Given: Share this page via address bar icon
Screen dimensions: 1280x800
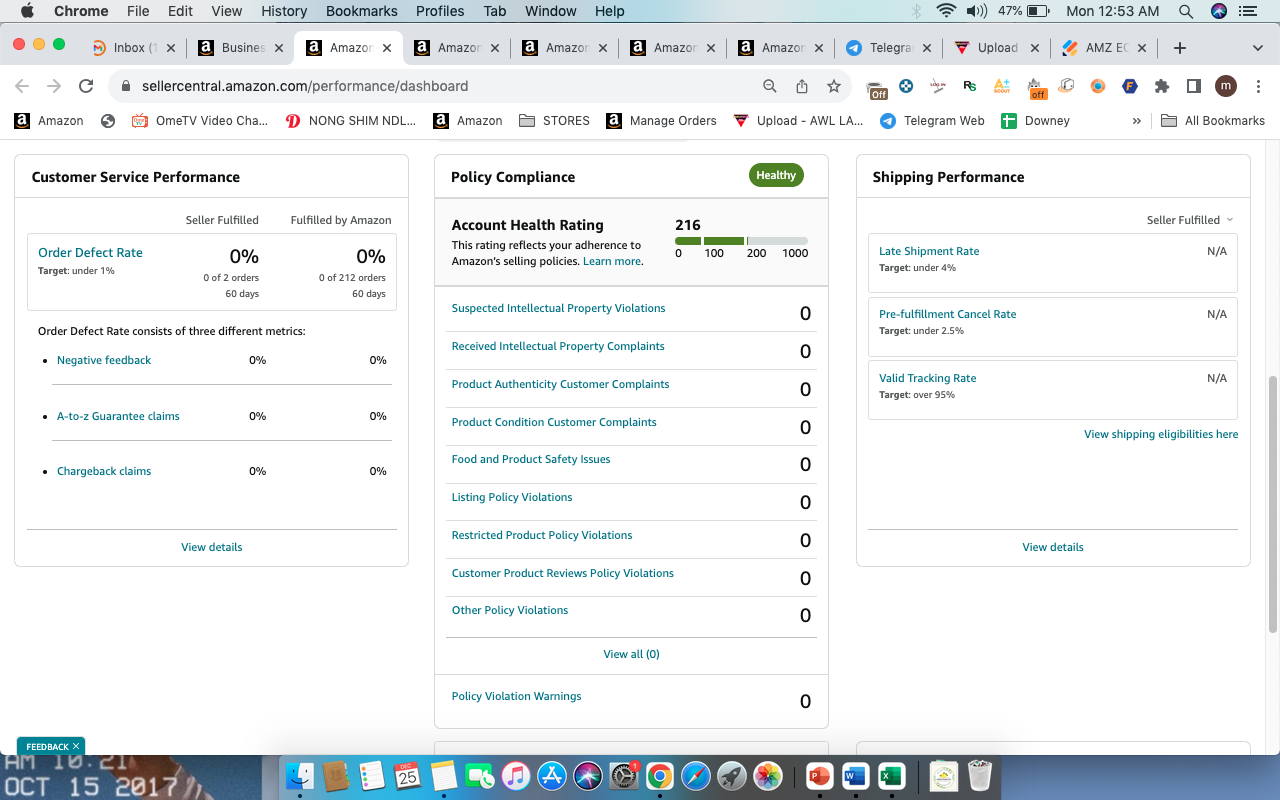Looking at the screenshot, I should pyautogui.click(x=802, y=86).
